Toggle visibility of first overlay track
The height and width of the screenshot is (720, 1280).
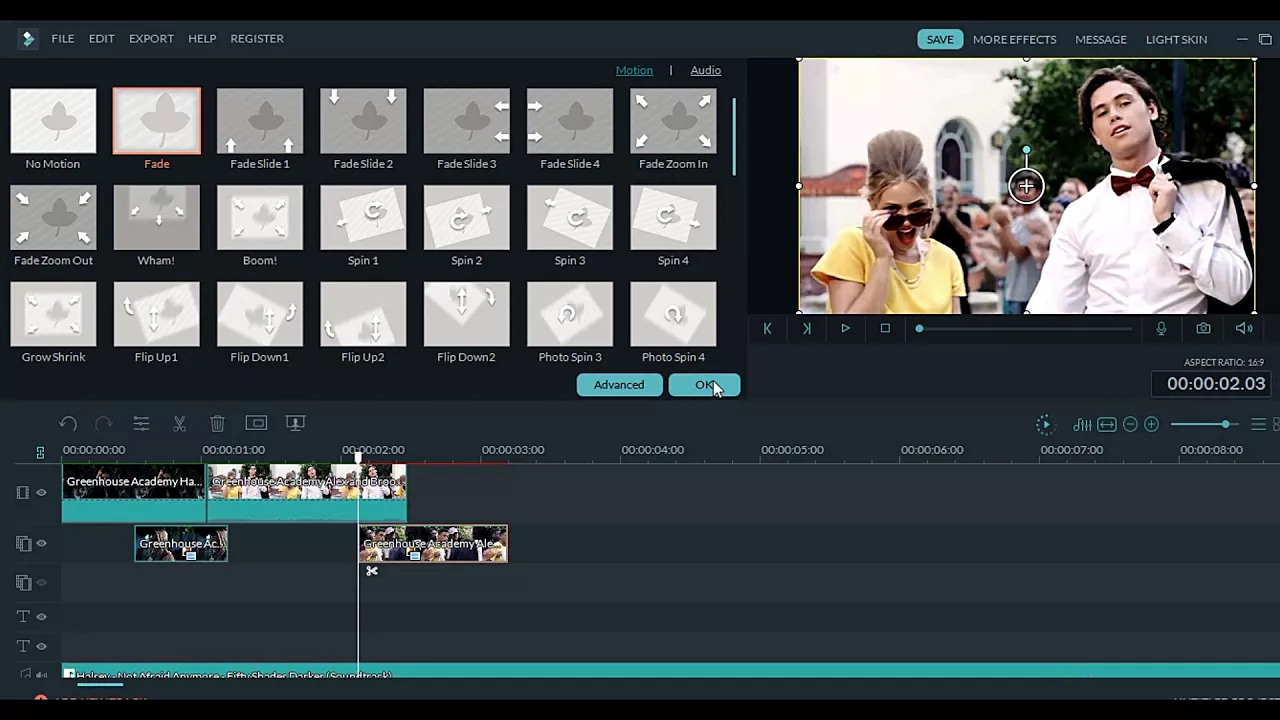pos(41,543)
